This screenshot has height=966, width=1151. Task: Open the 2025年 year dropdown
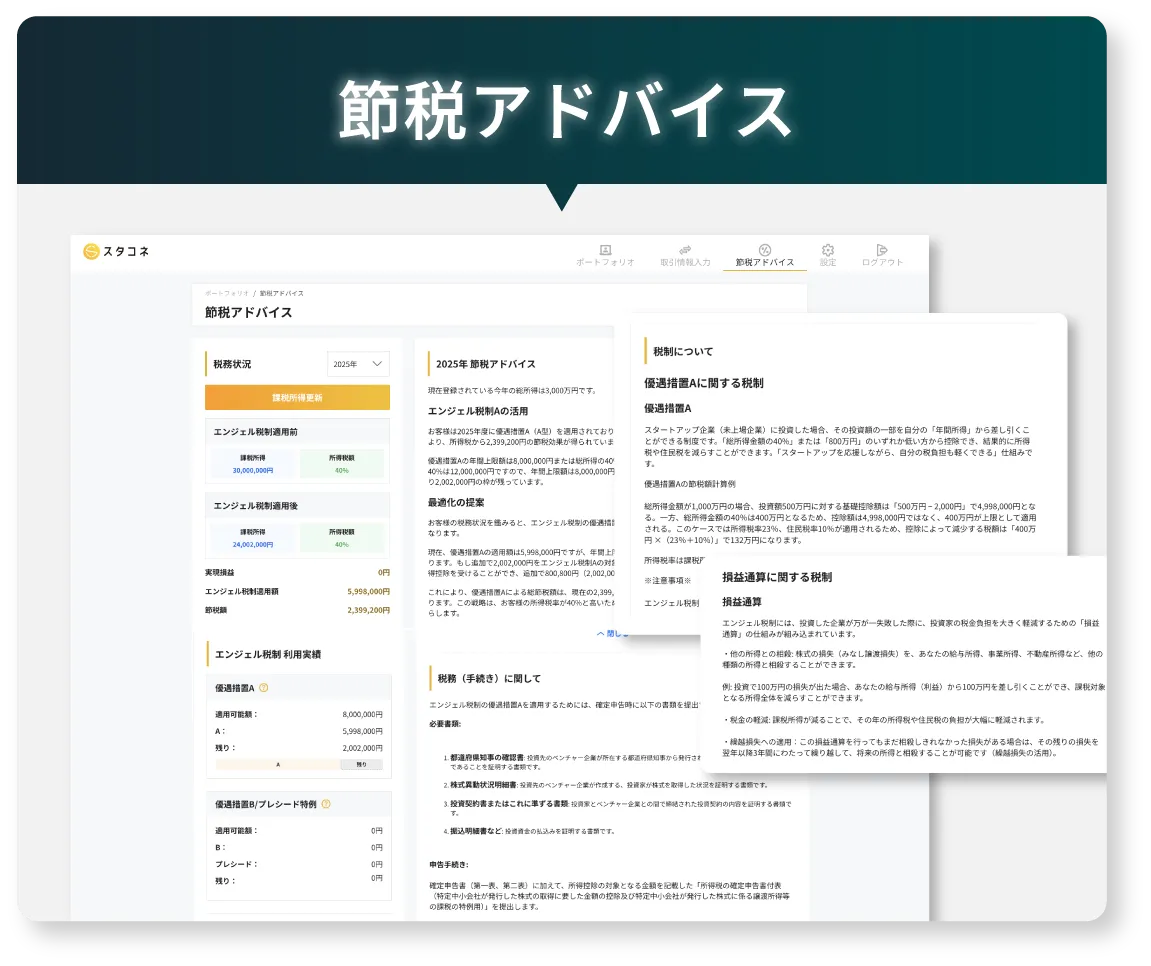[x=358, y=364]
